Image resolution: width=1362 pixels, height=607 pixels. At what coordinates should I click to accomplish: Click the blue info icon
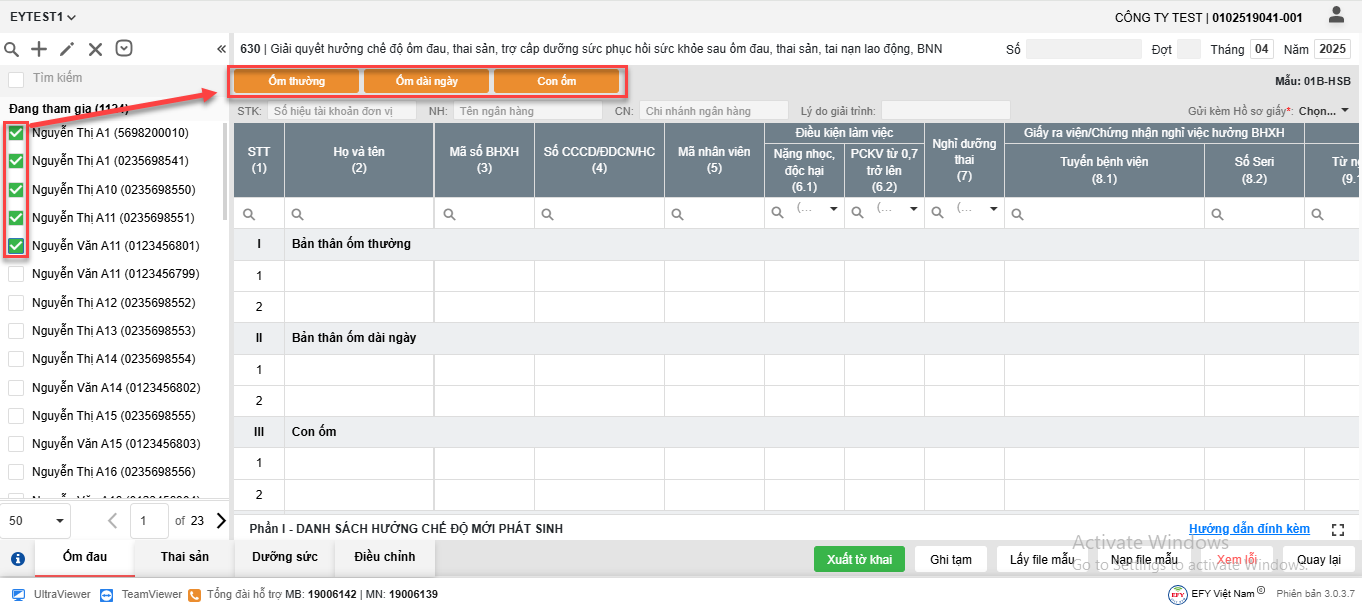pos(17,559)
